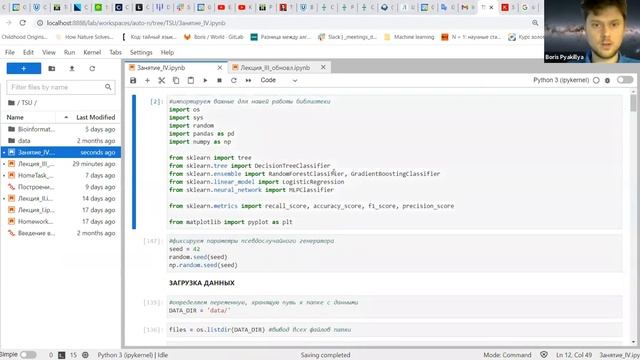Open the debugger bug icon
Viewport: 640px width, 360px height.
607,80
